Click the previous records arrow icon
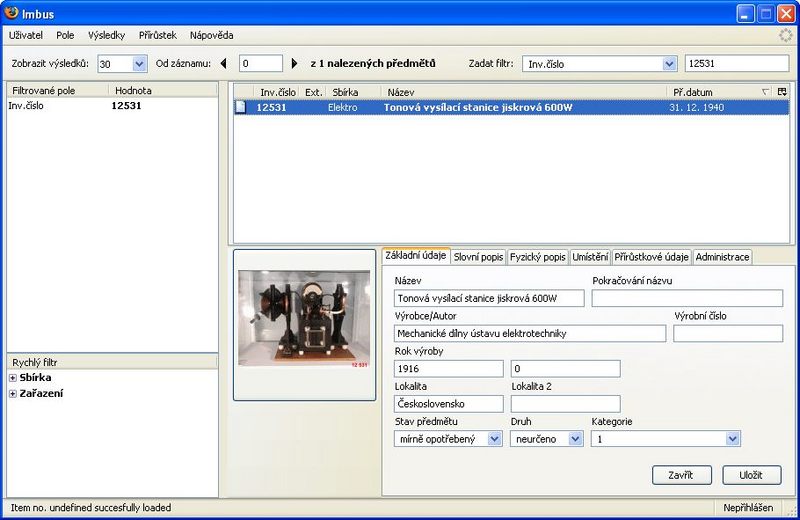Image resolution: width=800 pixels, height=520 pixels. pyautogui.click(x=224, y=64)
